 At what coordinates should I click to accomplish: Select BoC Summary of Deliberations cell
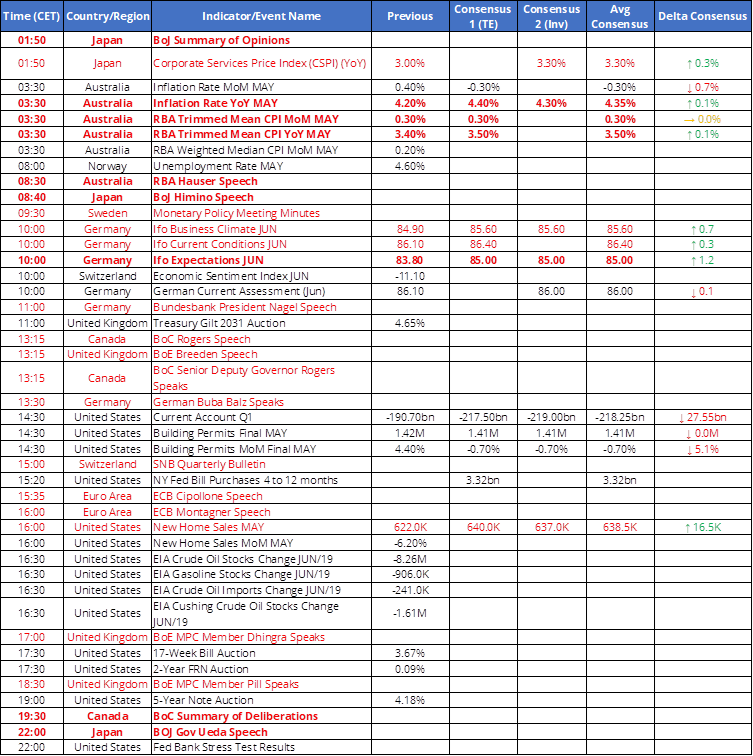(x=261, y=716)
